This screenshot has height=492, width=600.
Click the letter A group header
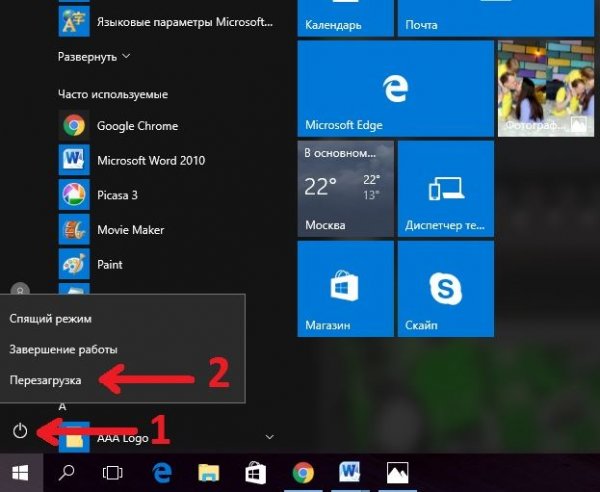(62, 407)
